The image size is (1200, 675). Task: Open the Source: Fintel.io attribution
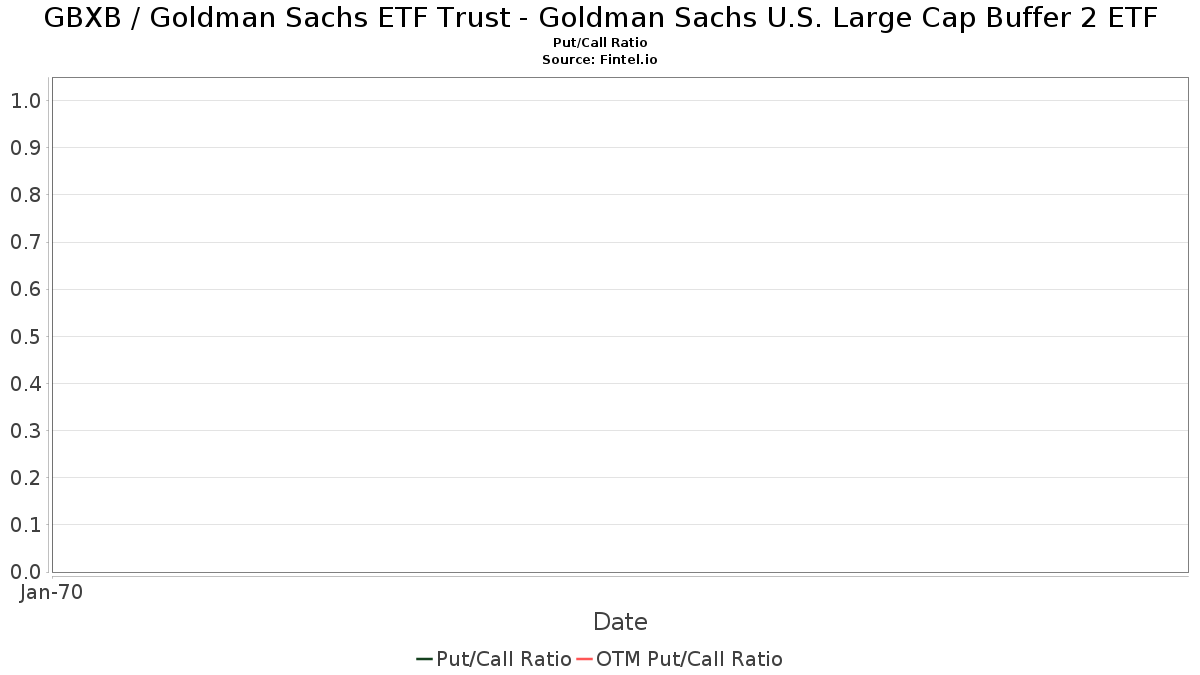click(600, 60)
